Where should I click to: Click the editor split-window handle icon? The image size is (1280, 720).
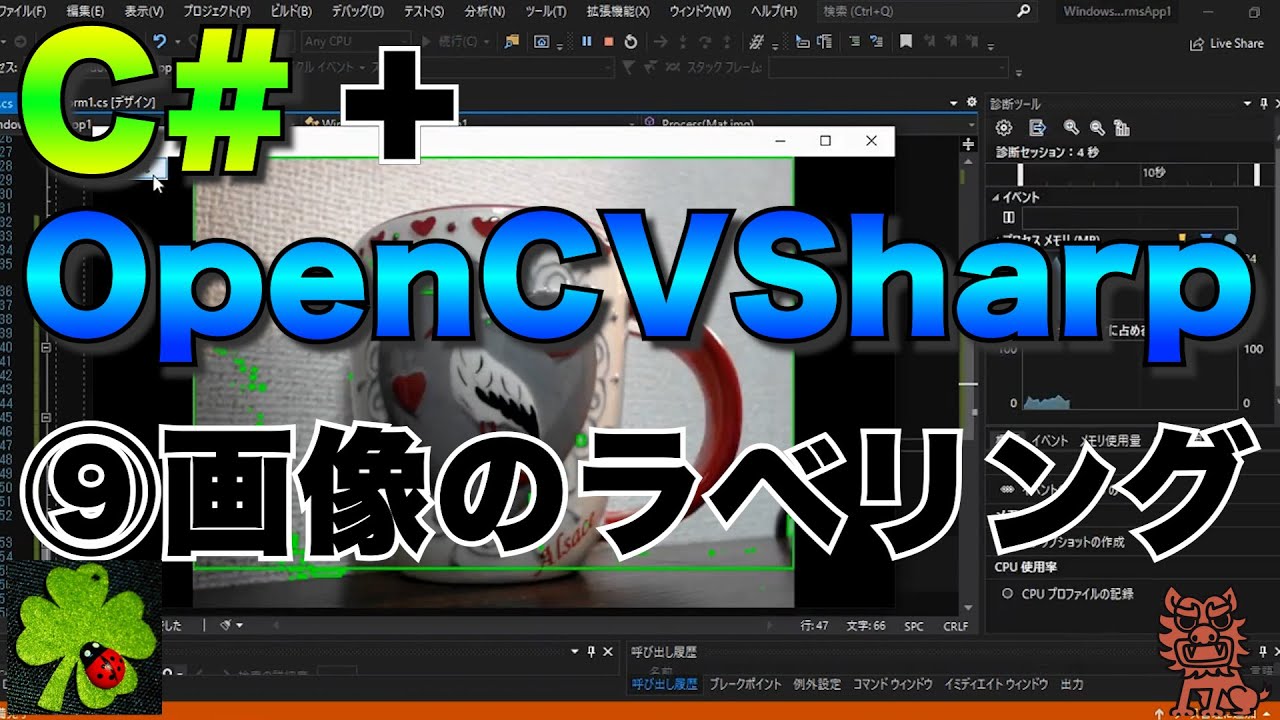tap(968, 145)
